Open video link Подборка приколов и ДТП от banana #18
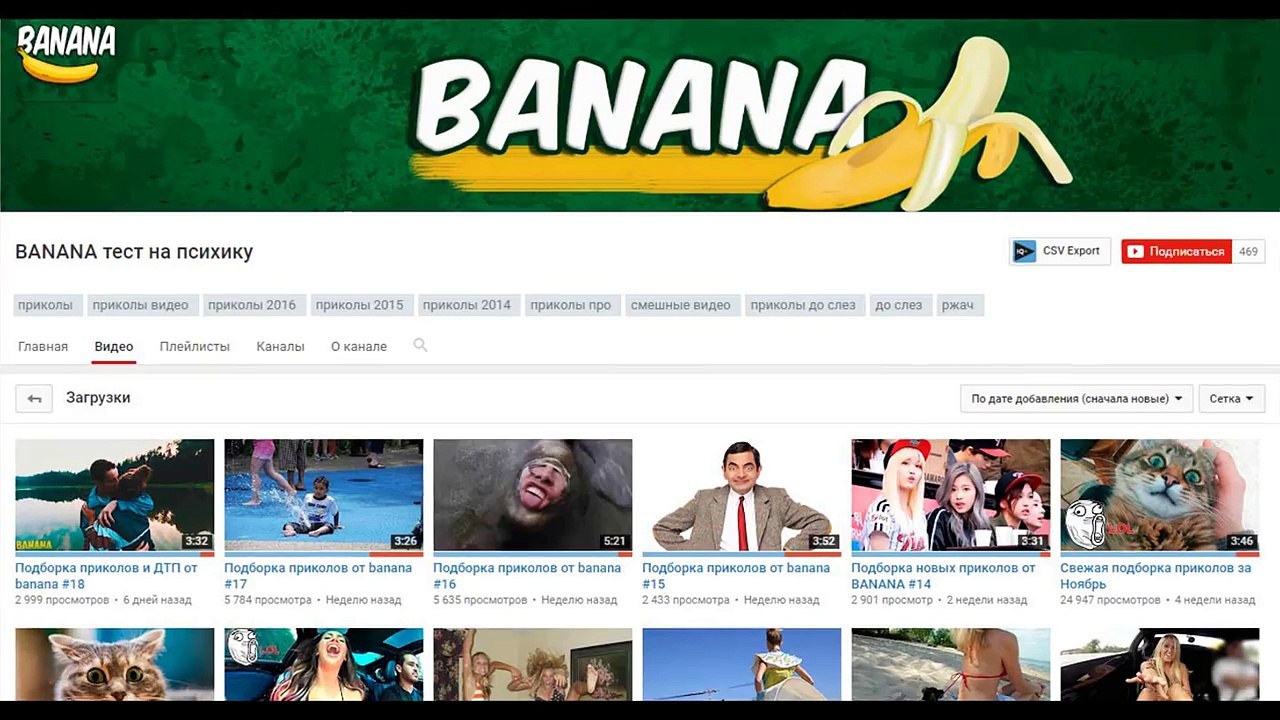This screenshot has height=720, width=1280. click(106, 576)
